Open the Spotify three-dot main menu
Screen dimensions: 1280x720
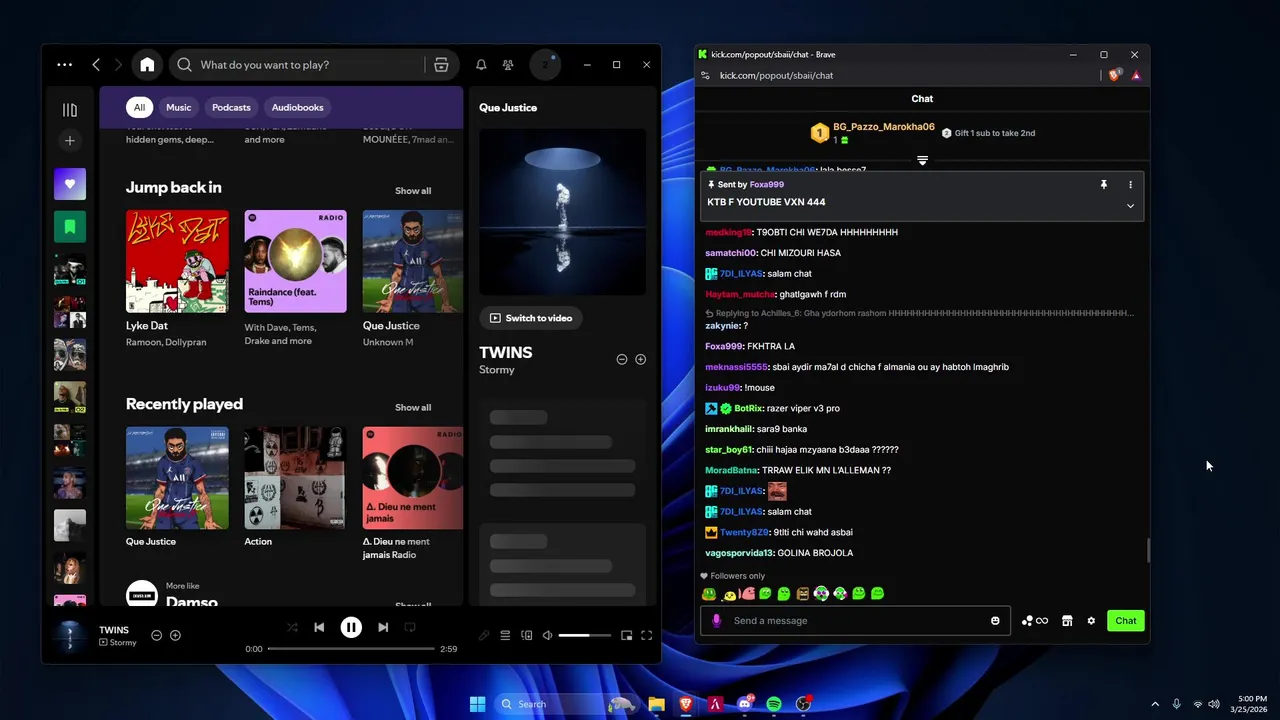65,65
